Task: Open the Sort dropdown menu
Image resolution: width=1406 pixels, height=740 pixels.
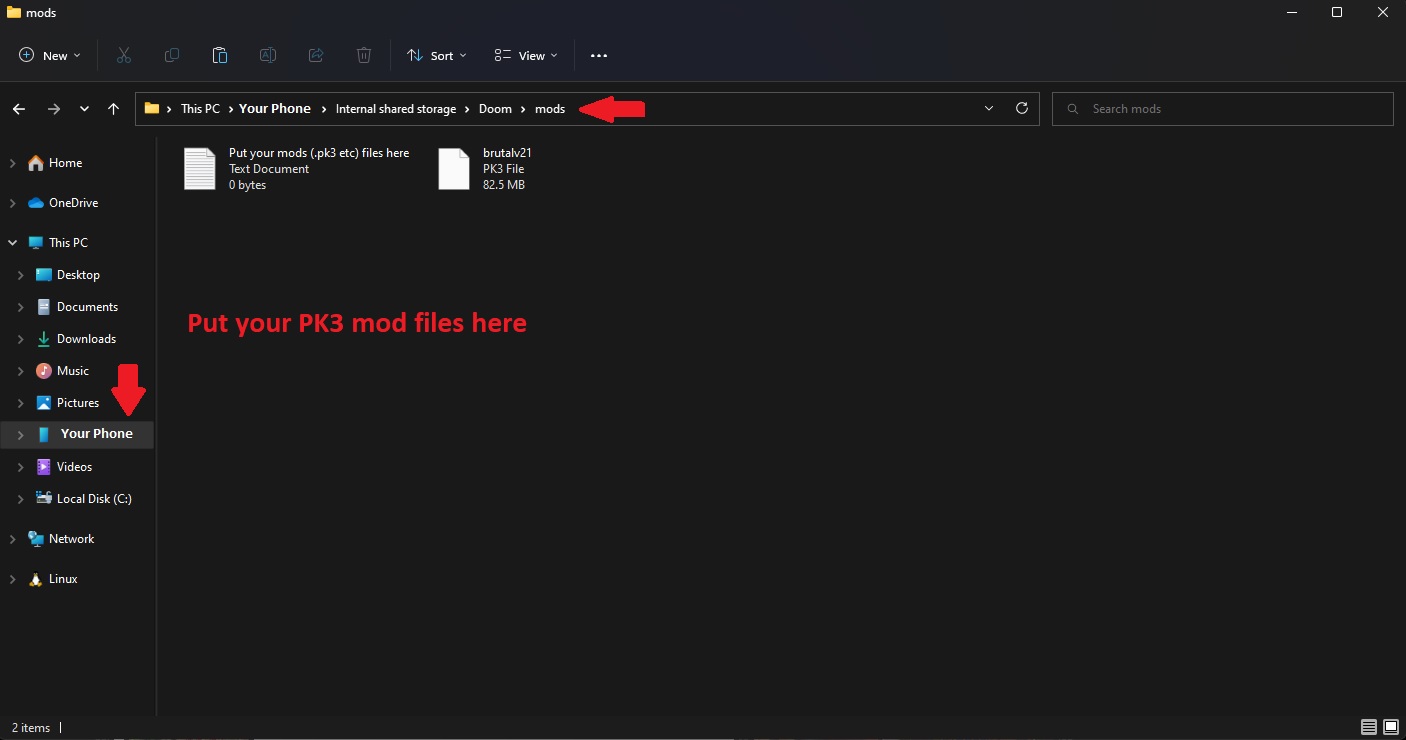Action: 437,56
